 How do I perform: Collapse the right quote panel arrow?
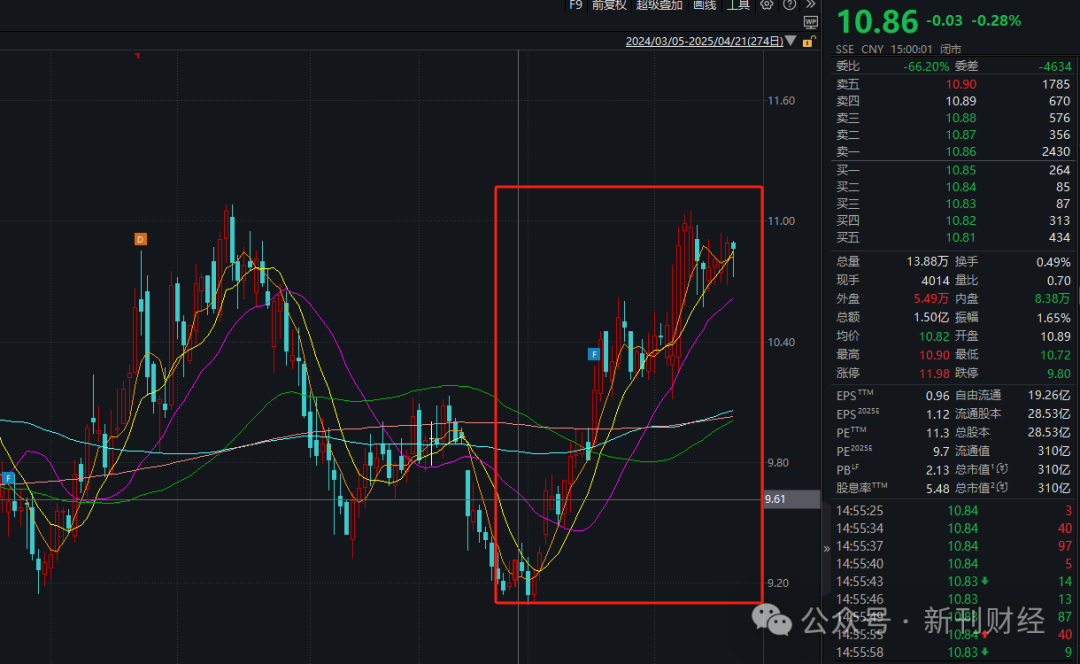click(x=826, y=548)
